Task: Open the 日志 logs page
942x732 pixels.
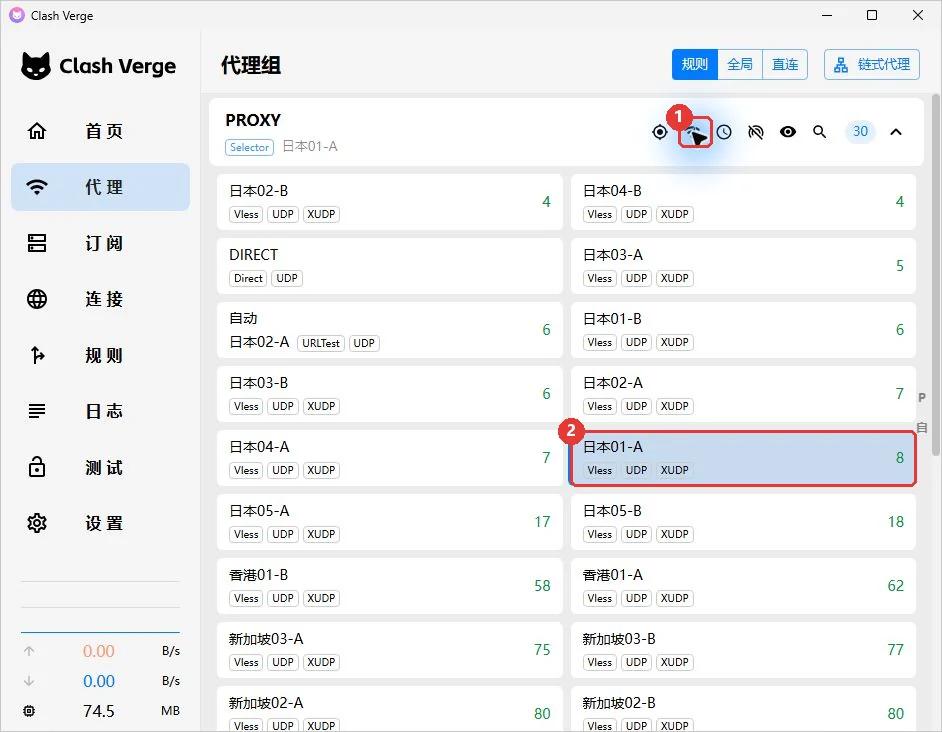Action: 100,411
